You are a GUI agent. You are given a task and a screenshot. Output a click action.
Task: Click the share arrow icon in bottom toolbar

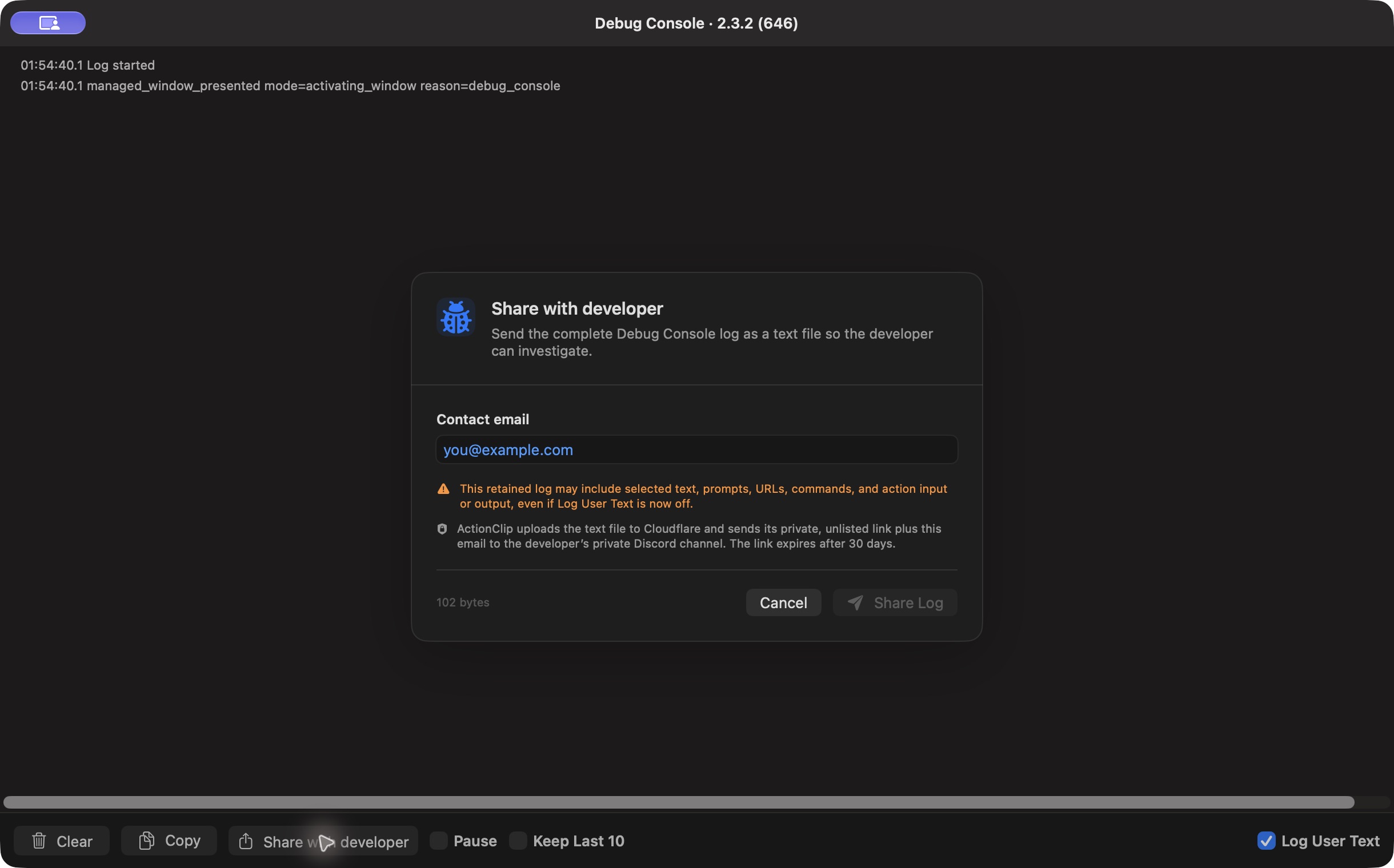[x=246, y=841]
